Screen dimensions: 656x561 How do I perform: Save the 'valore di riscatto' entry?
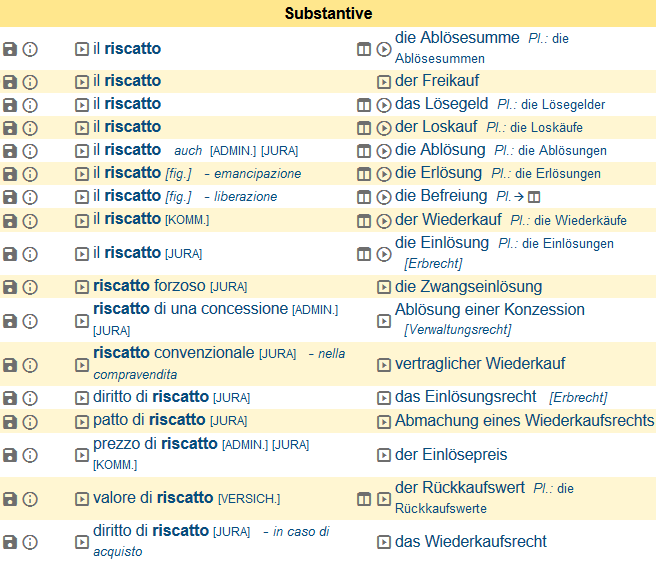(10, 499)
